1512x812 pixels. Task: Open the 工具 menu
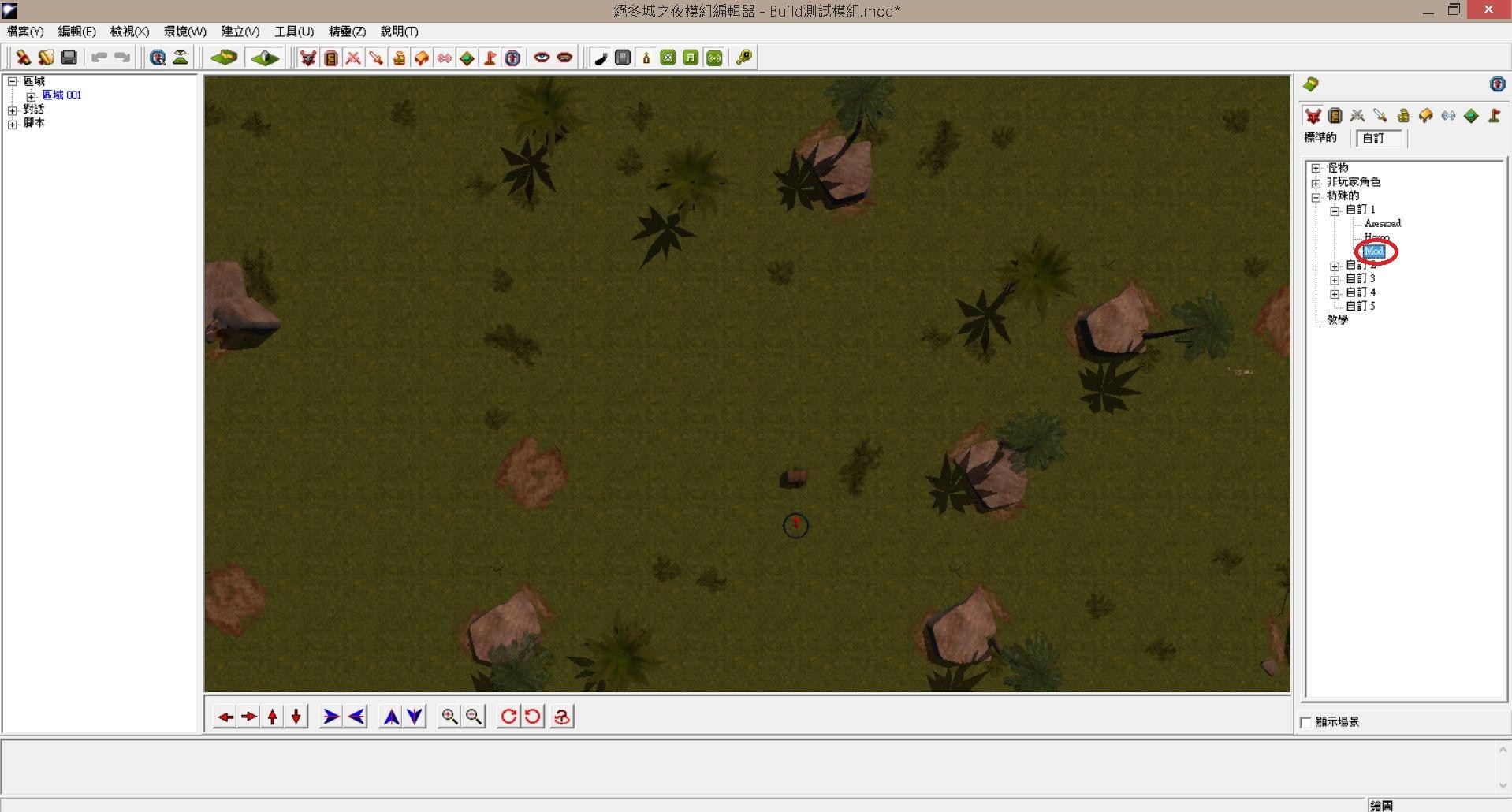294,32
